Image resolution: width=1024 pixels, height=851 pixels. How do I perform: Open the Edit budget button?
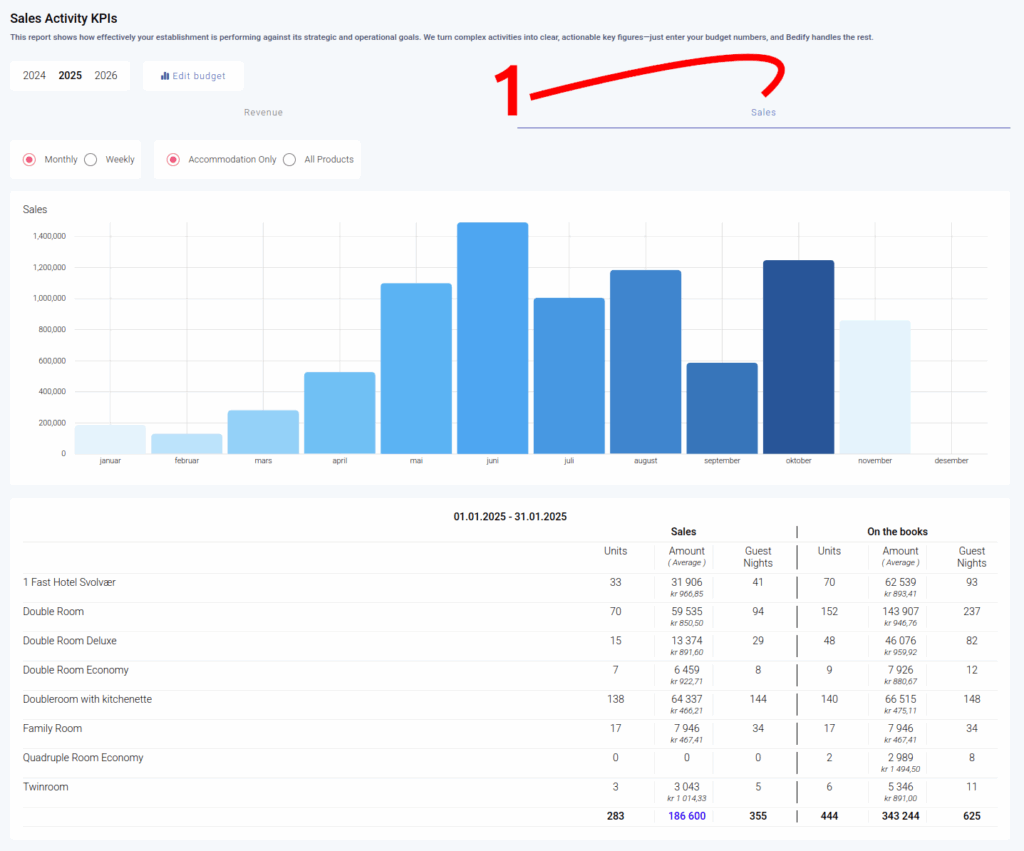tap(193, 76)
